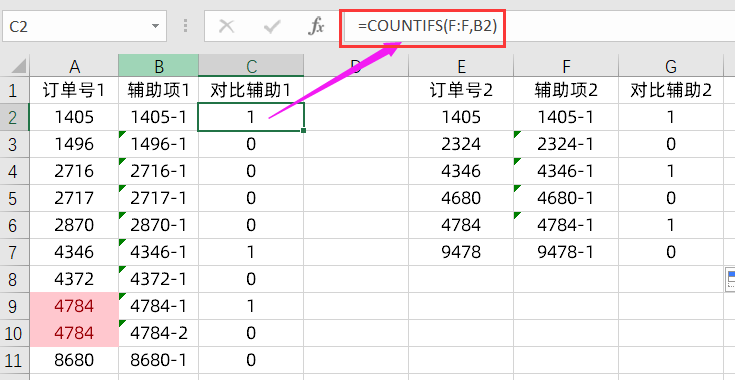Viewport: 735px width, 380px height.
Task: Click the Select All corner triangle
Action: (19, 67)
